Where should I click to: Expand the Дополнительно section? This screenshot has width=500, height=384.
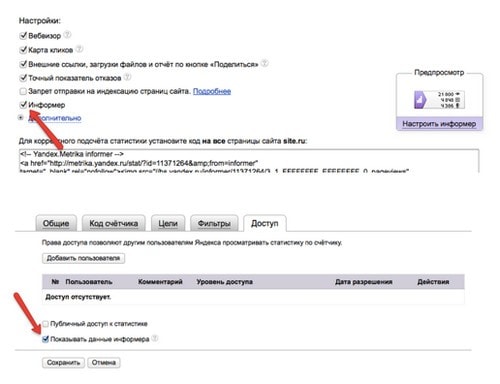pyautogui.click(x=55, y=118)
